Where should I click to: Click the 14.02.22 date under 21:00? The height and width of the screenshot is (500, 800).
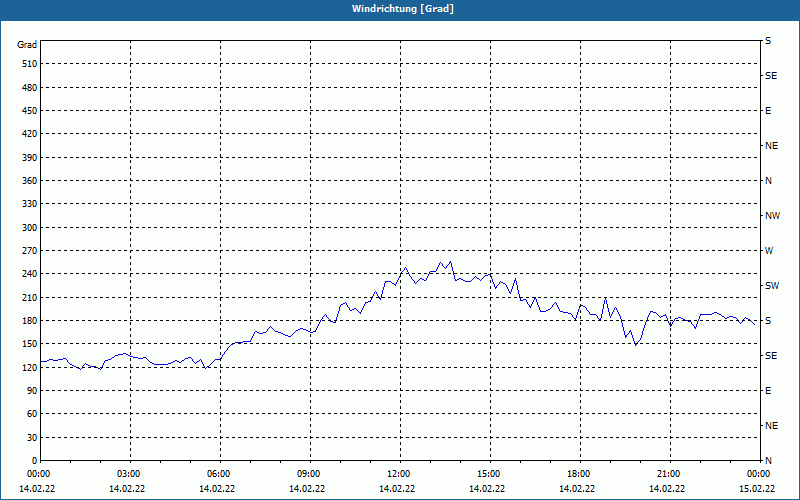(x=667, y=489)
